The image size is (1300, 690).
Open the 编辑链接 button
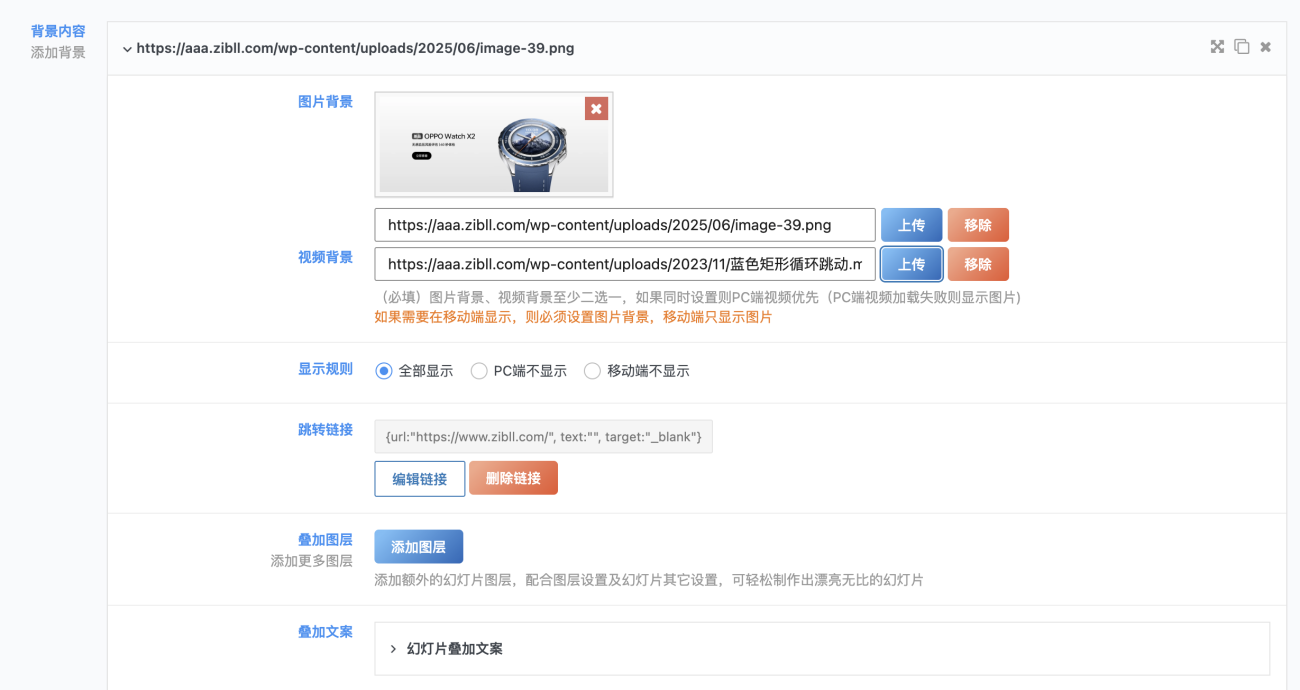(420, 479)
